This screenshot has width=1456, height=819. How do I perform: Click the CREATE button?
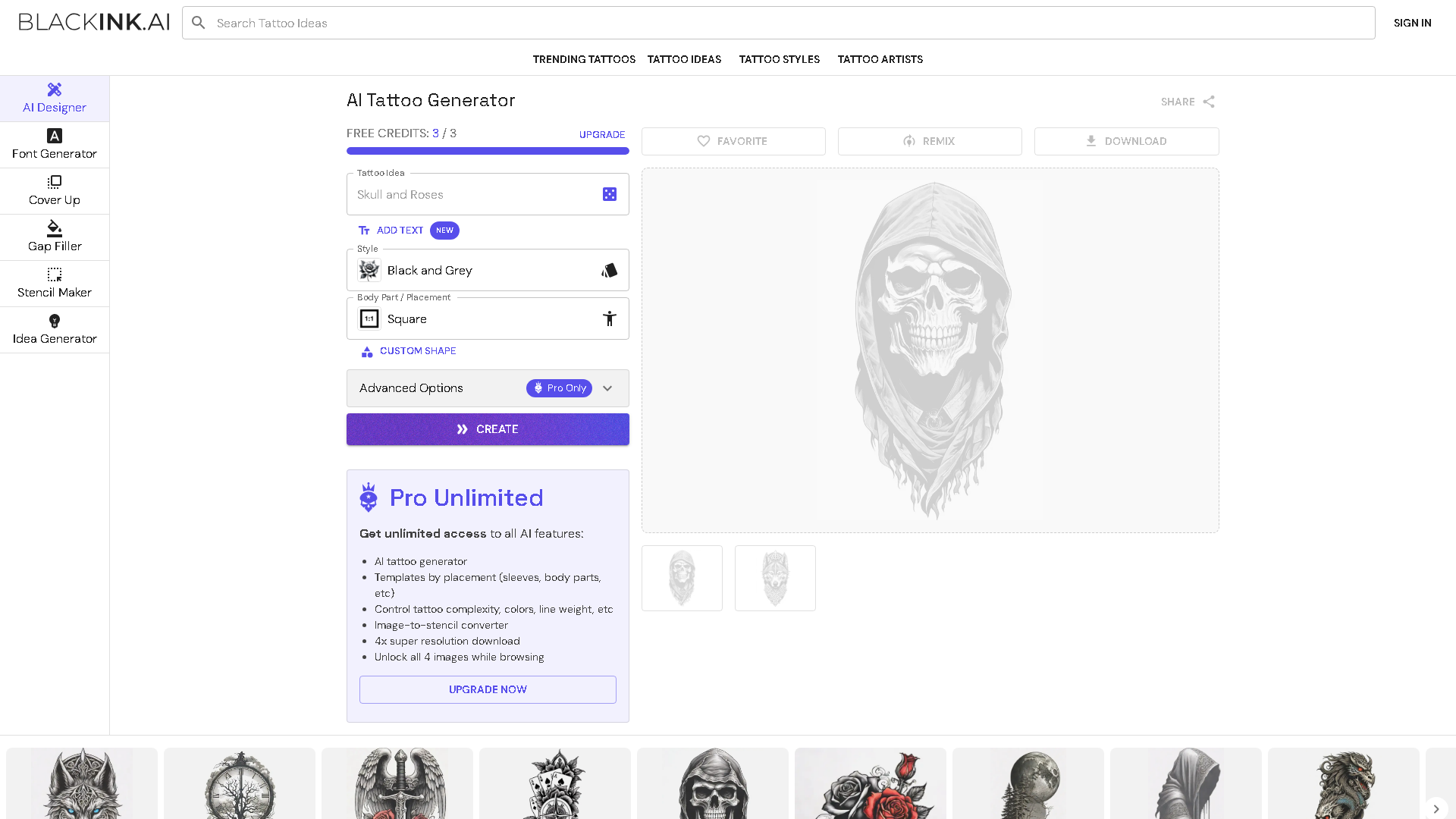488,428
